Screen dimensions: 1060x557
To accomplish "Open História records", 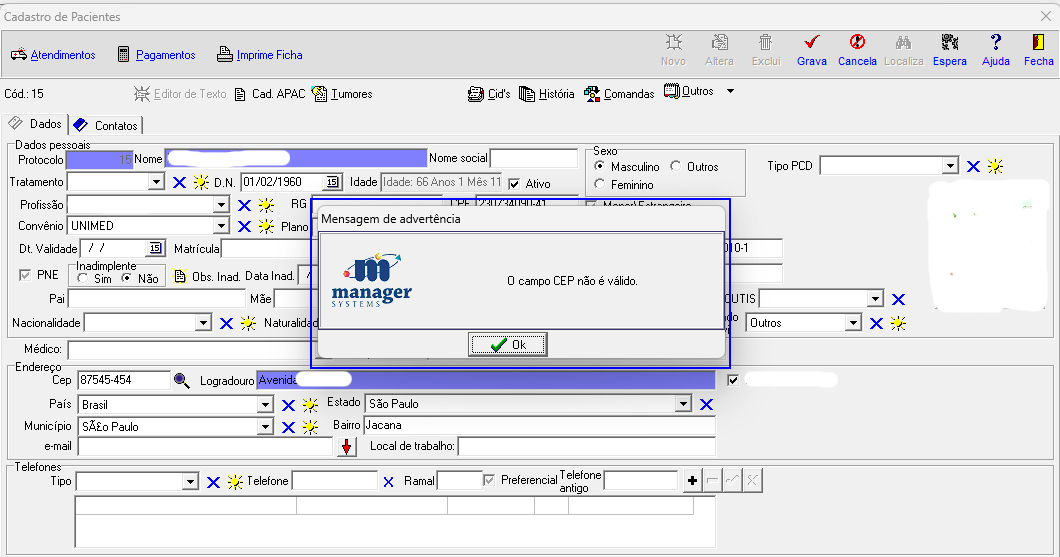I will [x=547, y=94].
